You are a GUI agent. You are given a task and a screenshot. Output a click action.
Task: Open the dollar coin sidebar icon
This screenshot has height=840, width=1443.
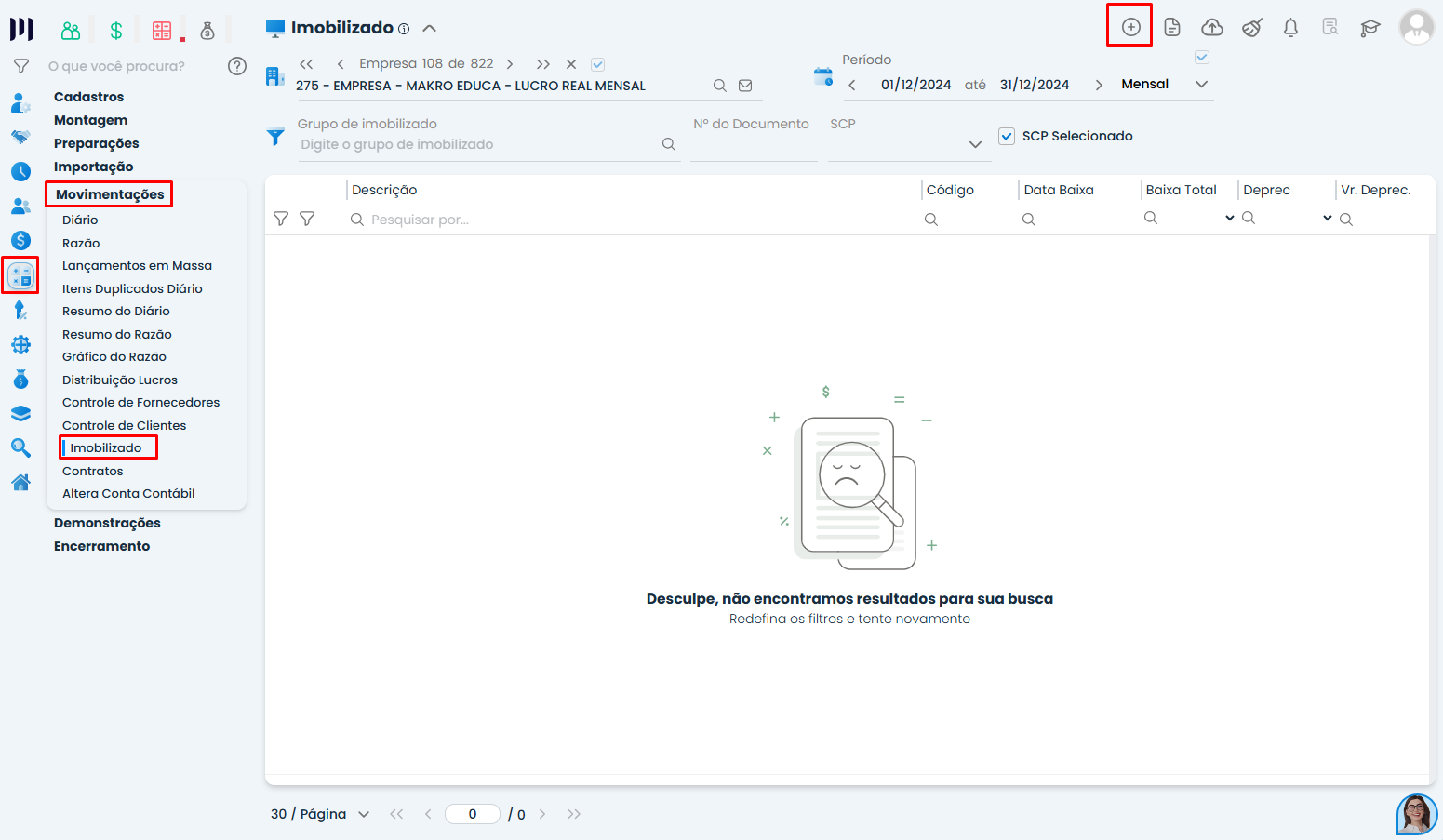tap(20, 240)
